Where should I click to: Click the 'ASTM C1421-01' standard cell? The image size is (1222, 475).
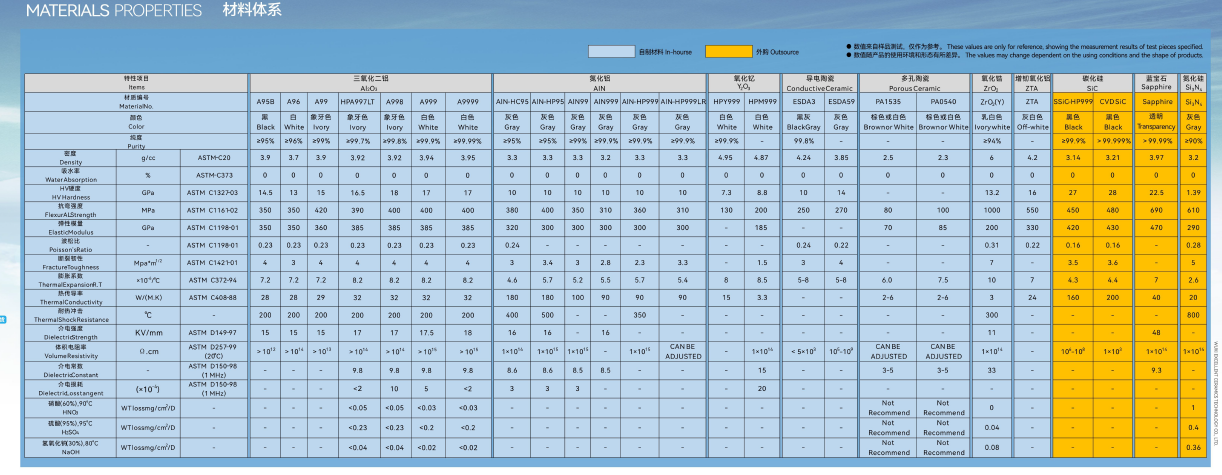(x=214, y=263)
